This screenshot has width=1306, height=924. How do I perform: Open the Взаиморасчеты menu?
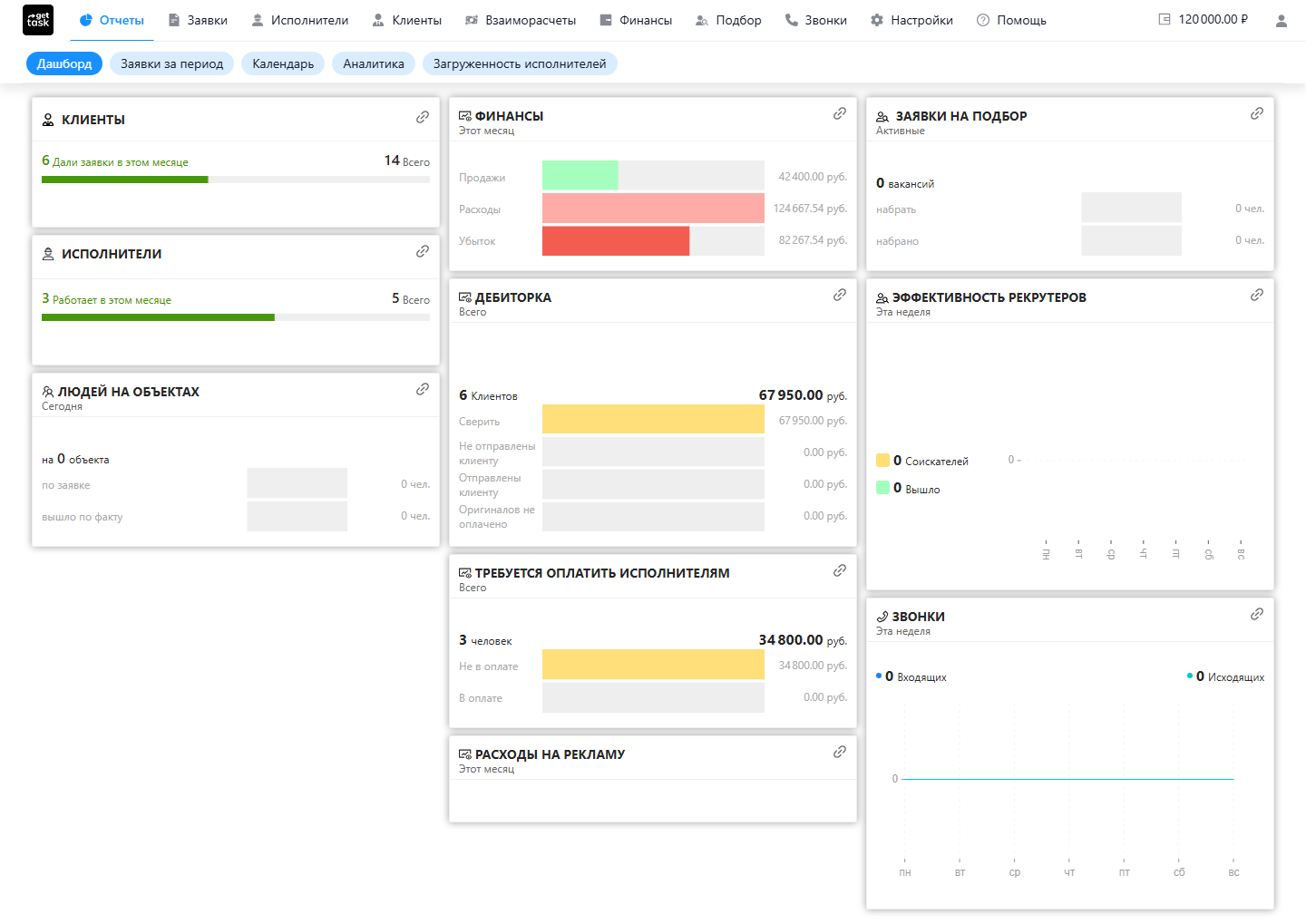(x=521, y=20)
